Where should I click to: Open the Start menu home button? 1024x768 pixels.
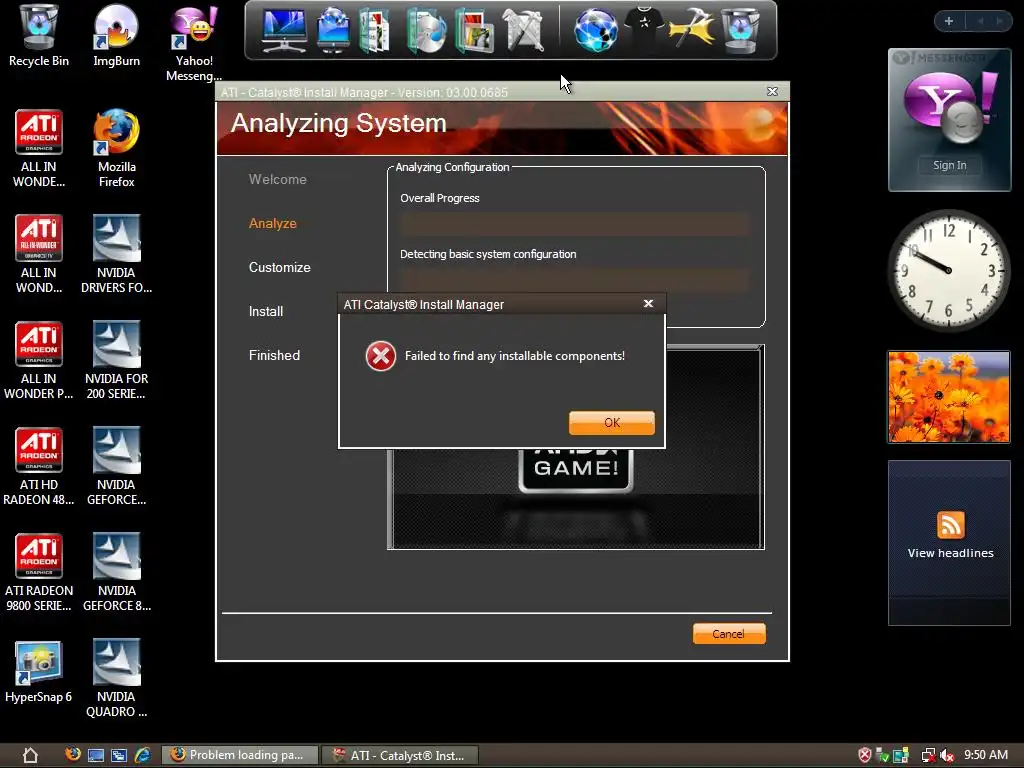(30, 756)
